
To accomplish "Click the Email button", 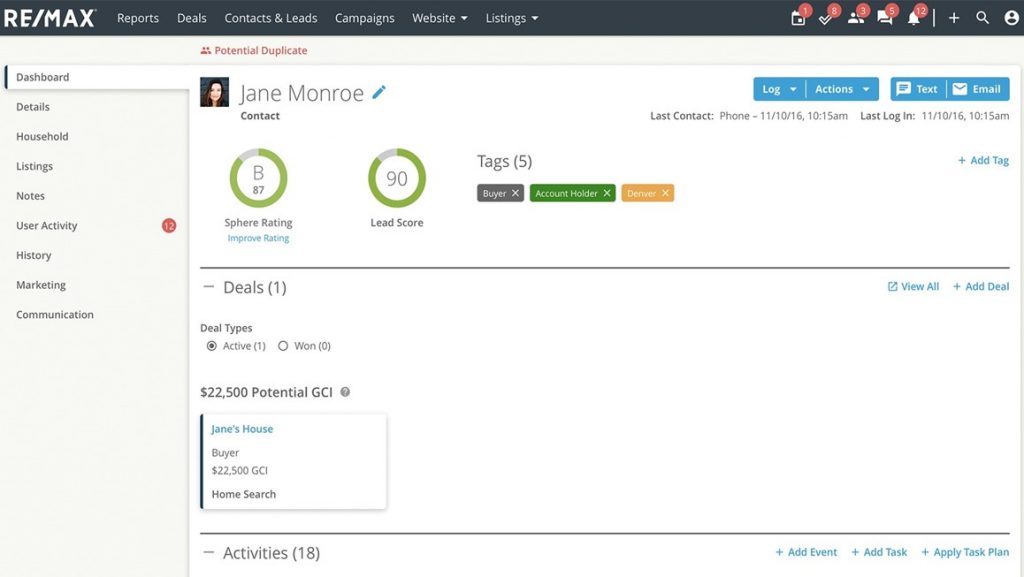I will (976, 89).
